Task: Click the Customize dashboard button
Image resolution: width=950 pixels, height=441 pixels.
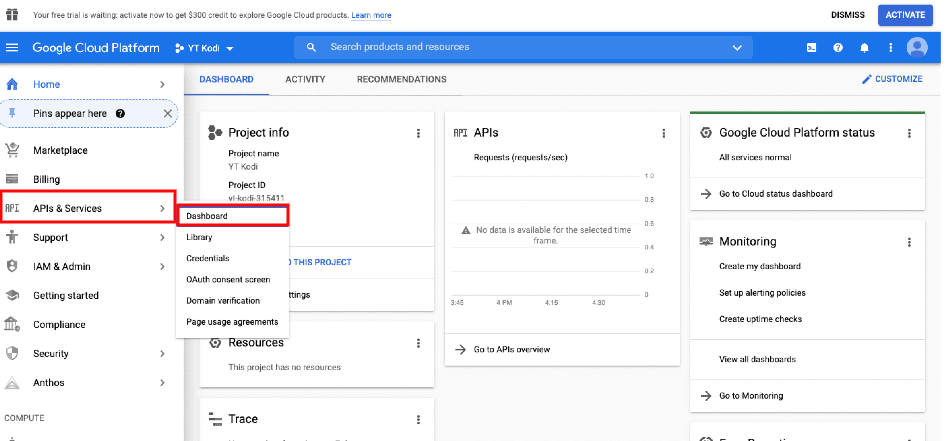Action: click(x=892, y=79)
